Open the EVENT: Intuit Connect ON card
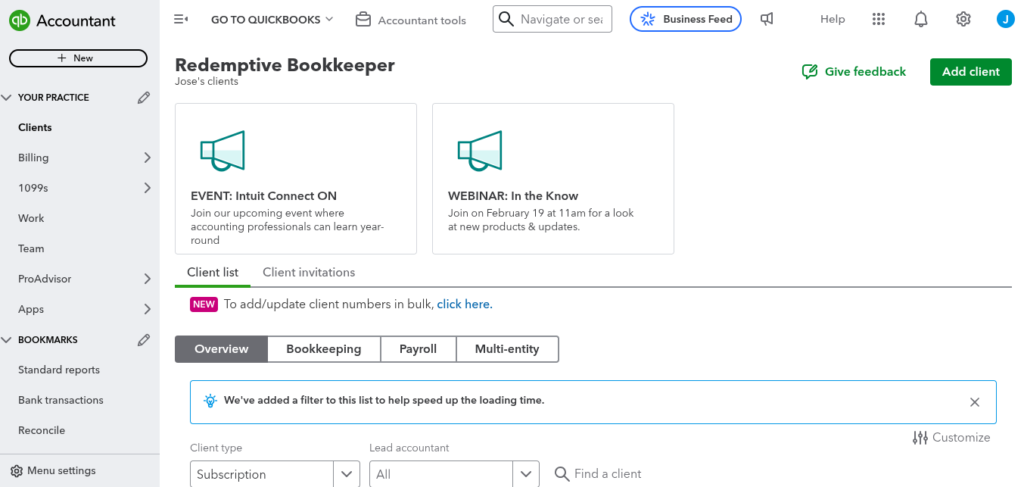 tap(296, 179)
